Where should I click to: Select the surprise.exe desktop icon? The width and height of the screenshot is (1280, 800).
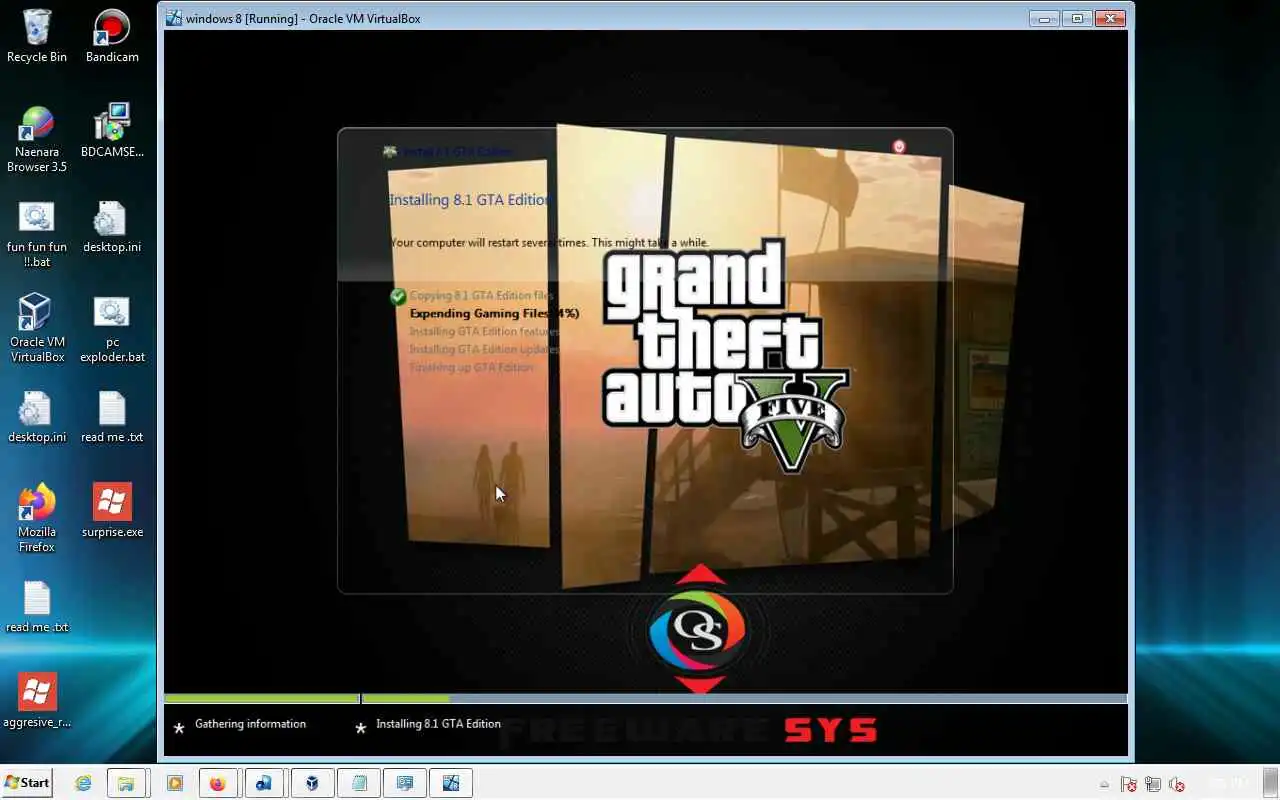click(x=112, y=511)
